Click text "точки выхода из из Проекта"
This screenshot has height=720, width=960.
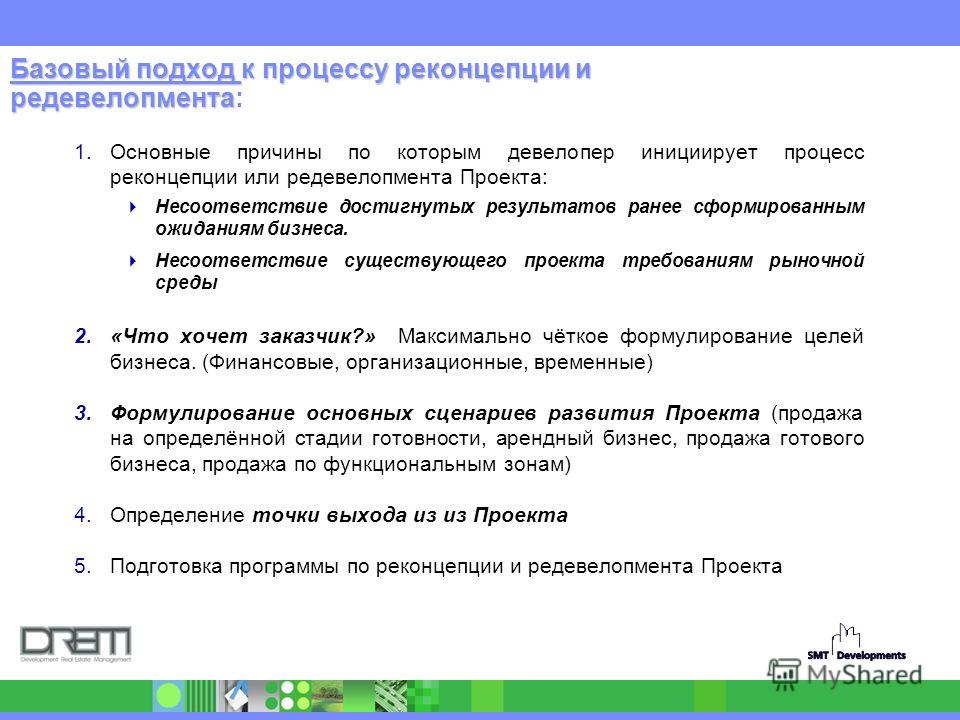tap(410, 516)
